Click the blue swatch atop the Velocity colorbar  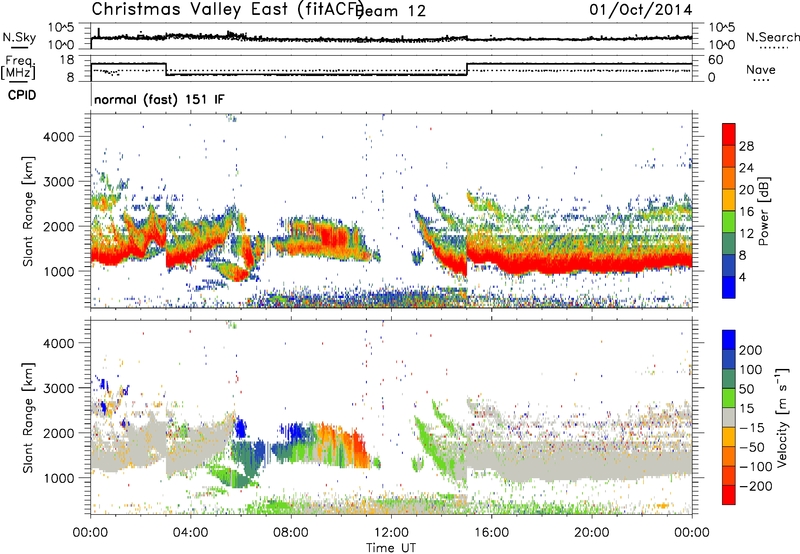pos(729,340)
